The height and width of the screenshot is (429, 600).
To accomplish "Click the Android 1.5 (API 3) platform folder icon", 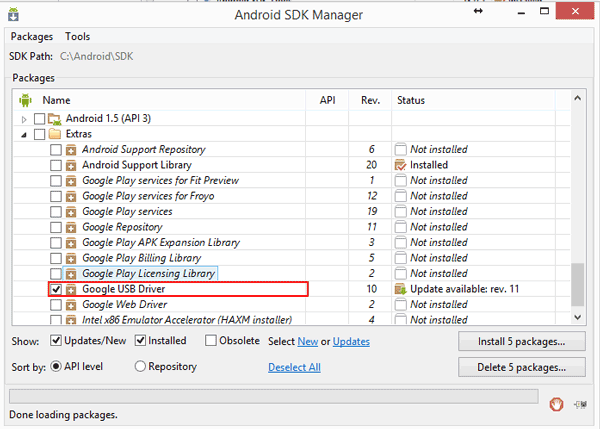I will (55, 119).
